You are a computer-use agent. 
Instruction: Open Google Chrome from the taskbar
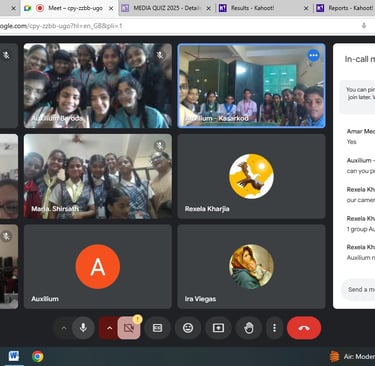[38, 356]
